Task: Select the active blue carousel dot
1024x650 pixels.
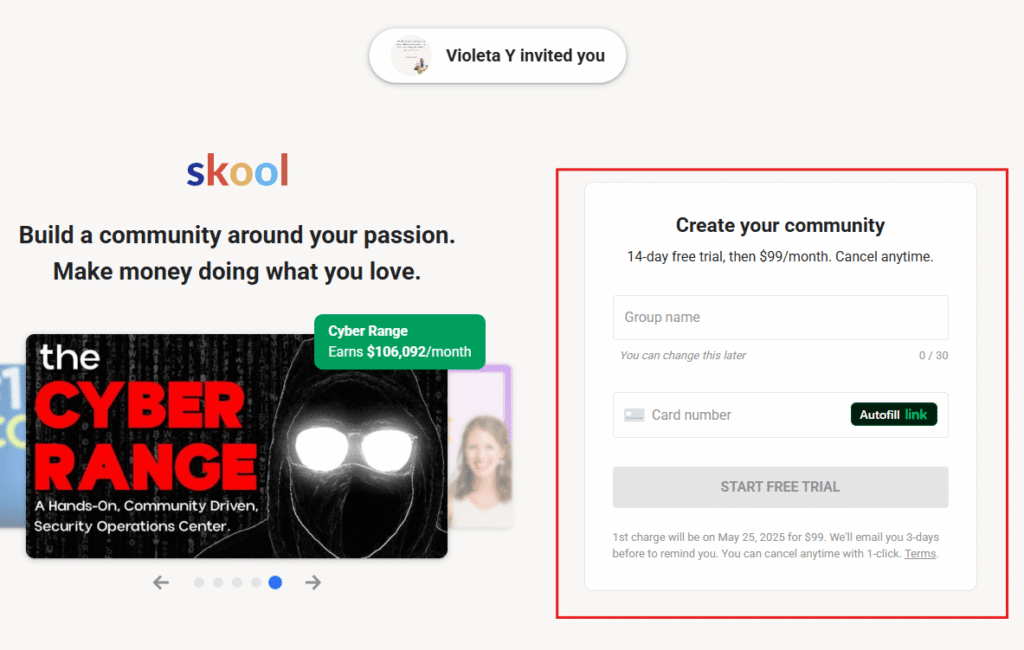Action: (x=276, y=582)
